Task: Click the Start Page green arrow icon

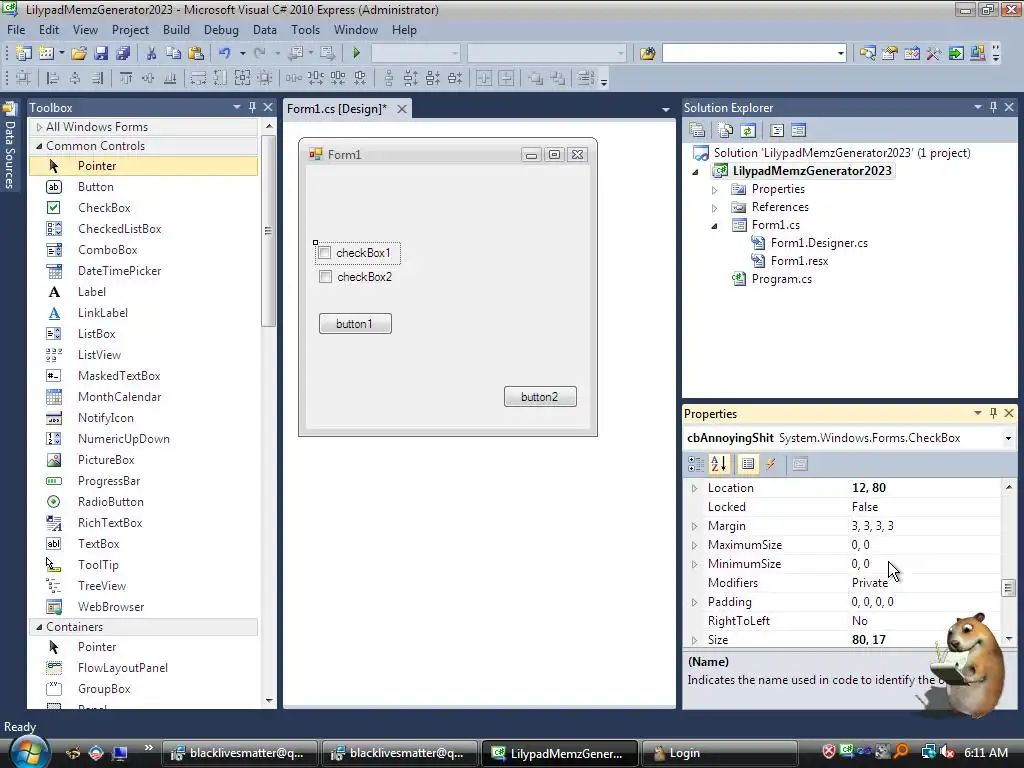Action: [956, 53]
